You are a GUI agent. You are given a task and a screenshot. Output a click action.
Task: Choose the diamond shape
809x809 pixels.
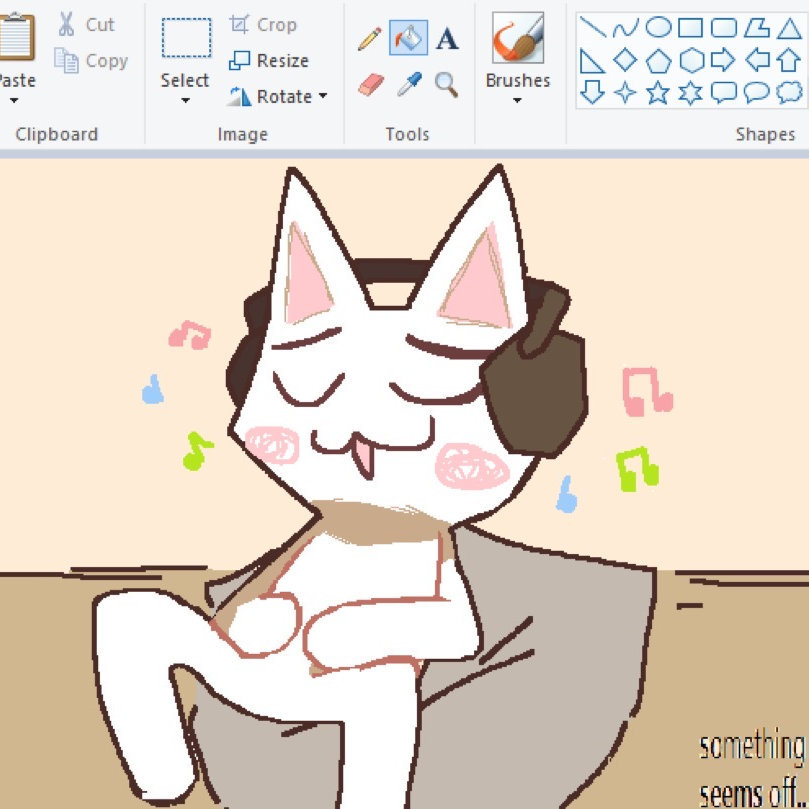tap(625, 60)
